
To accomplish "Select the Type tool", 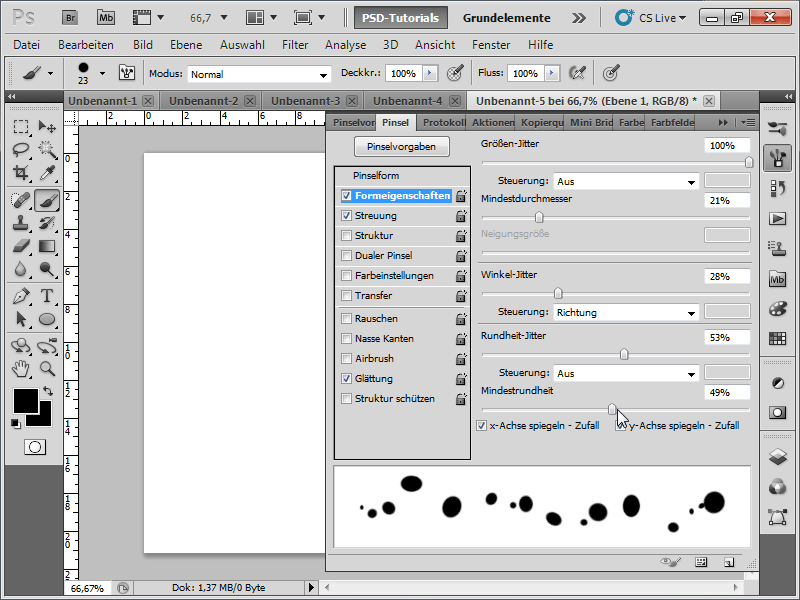I will point(47,296).
